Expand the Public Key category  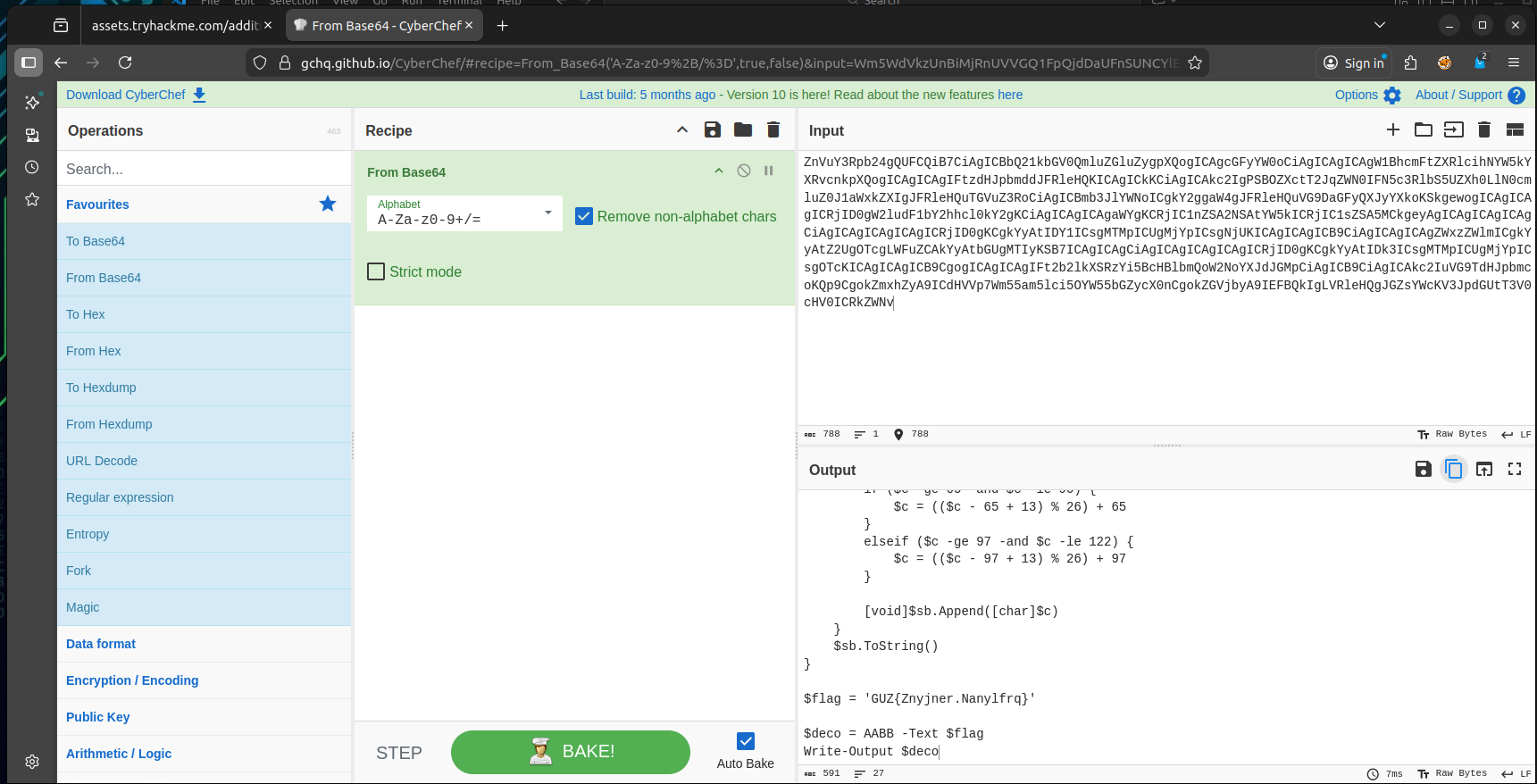204,717
